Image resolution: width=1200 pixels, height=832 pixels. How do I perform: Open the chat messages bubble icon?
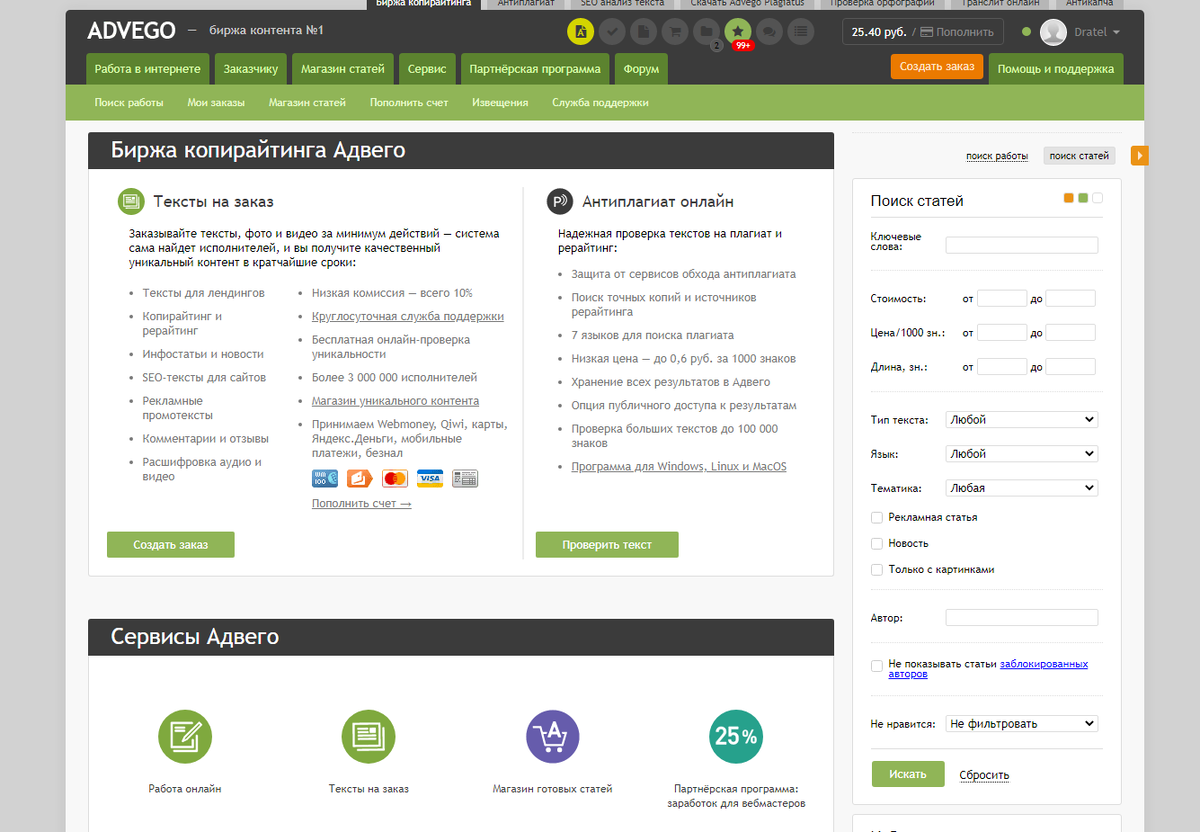pos(769,32)
